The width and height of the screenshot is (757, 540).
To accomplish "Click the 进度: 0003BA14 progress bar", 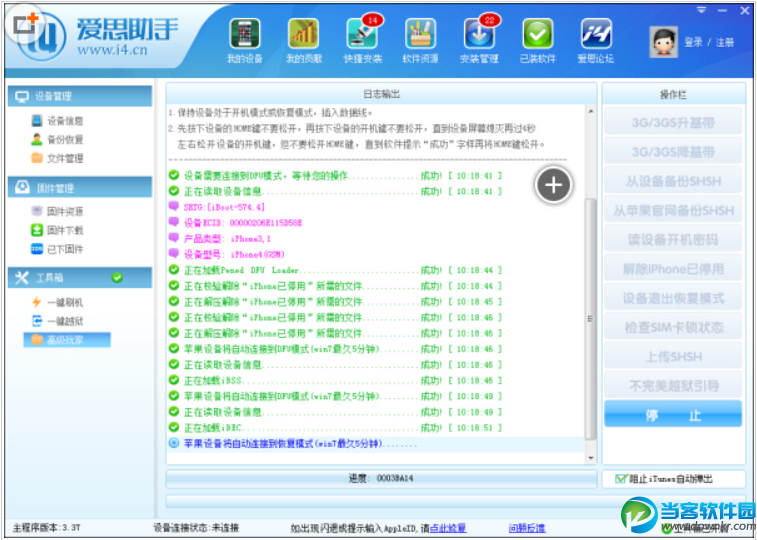I will click(x=381, y=479).
